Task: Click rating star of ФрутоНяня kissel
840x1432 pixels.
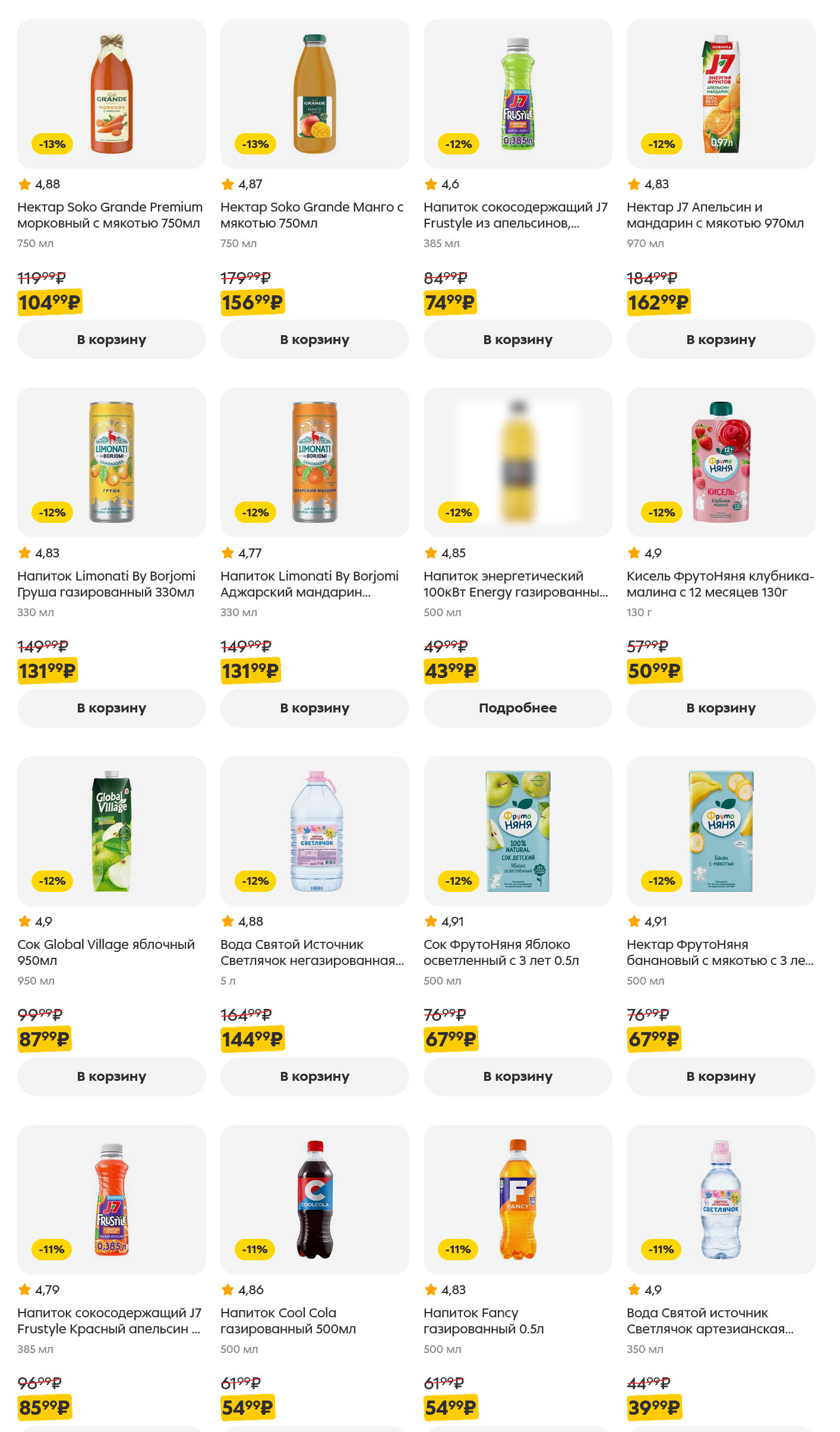Action: (x=634, y=553)
